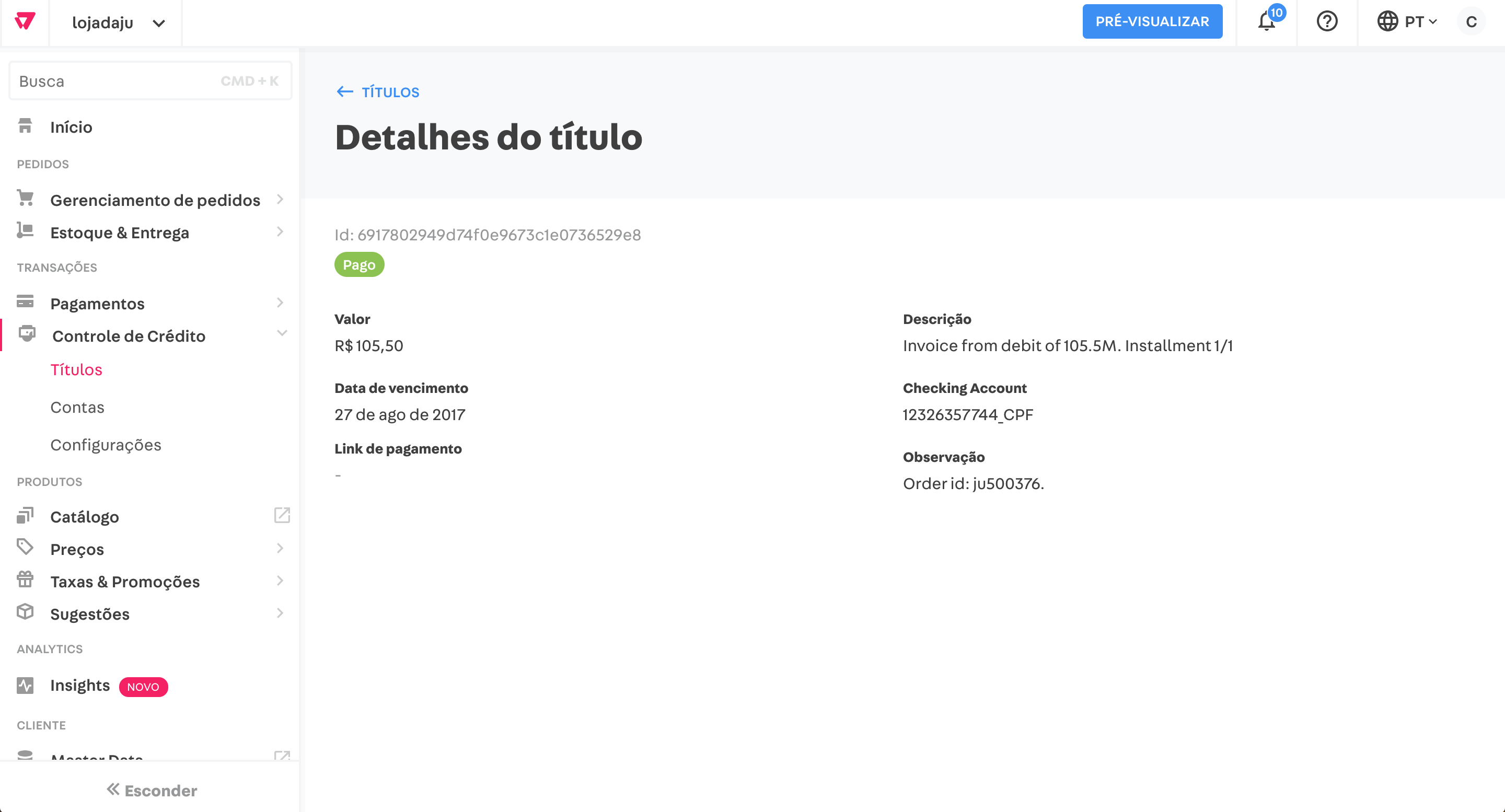
Task: Click the Insights chart icon
Action: coord(25,685)
